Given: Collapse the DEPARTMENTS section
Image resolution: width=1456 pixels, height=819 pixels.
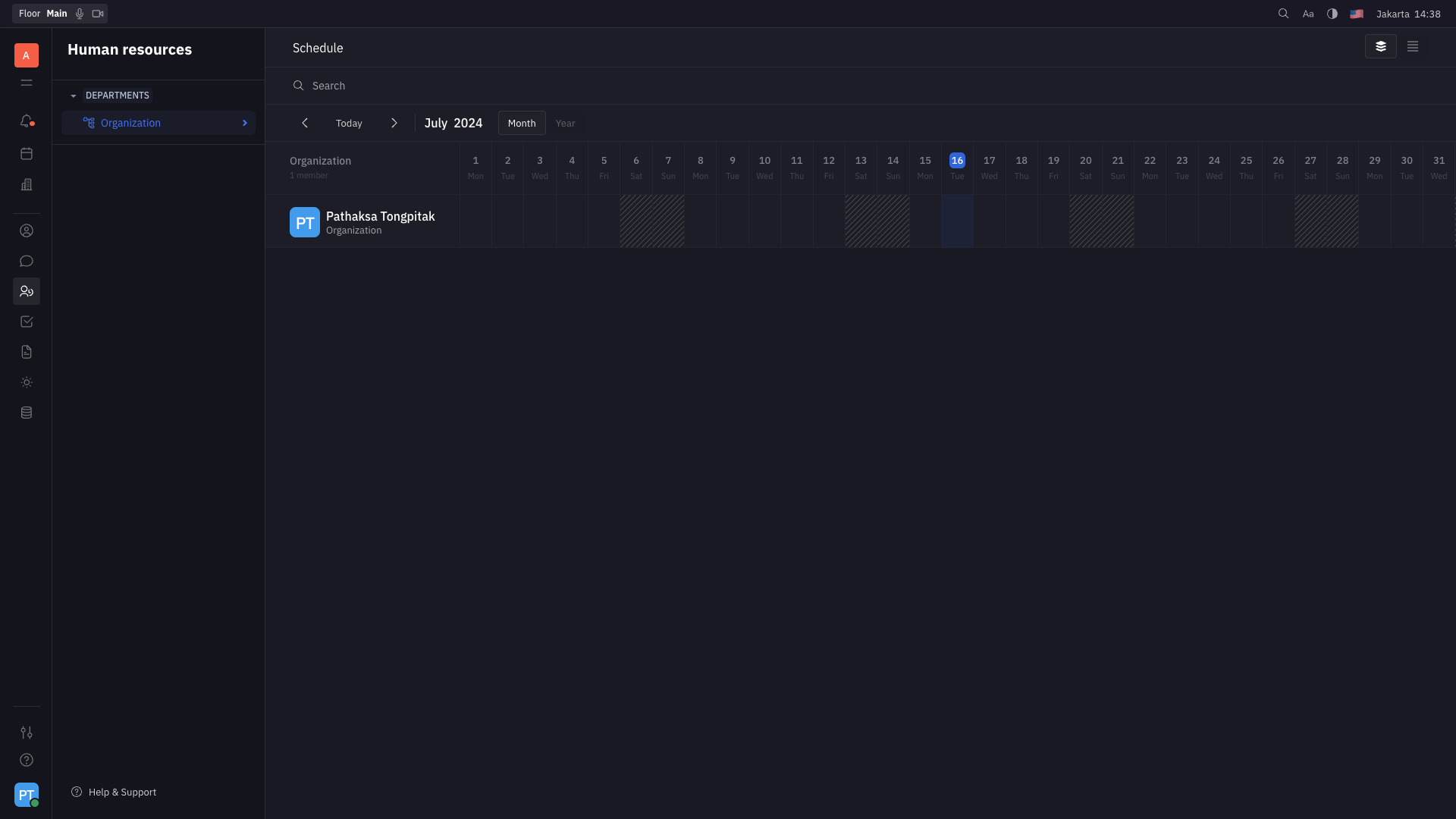Looking at the screenshot, I should coord(74,96).
